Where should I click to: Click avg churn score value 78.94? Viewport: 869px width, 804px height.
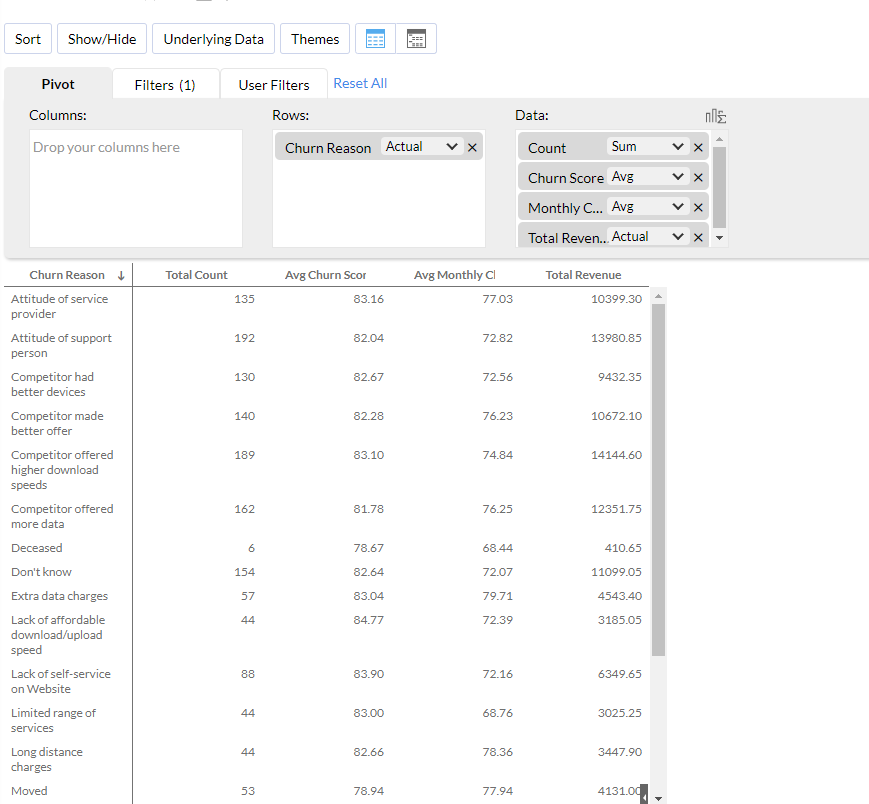369,791
